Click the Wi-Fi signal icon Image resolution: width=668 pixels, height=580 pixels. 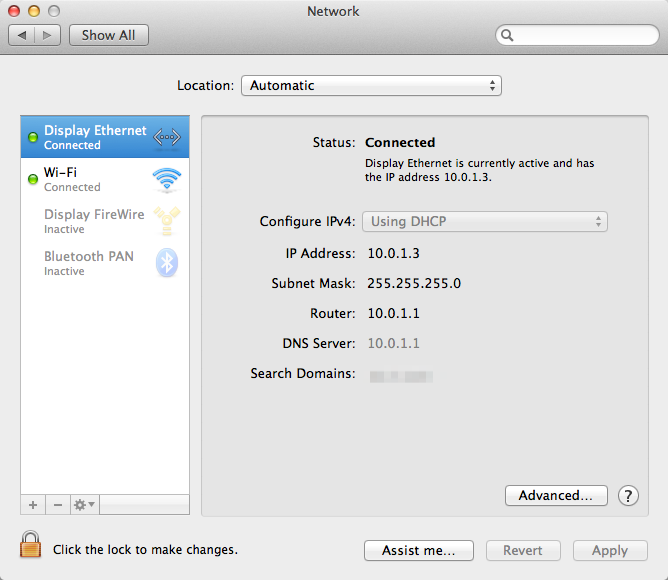(x=167, y=179)
